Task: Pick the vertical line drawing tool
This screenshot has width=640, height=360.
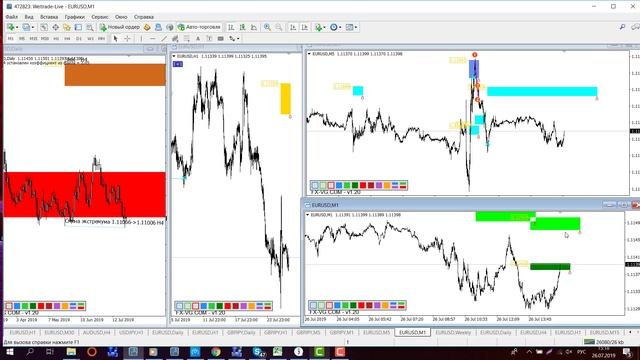Action: [x=141, y=38]
